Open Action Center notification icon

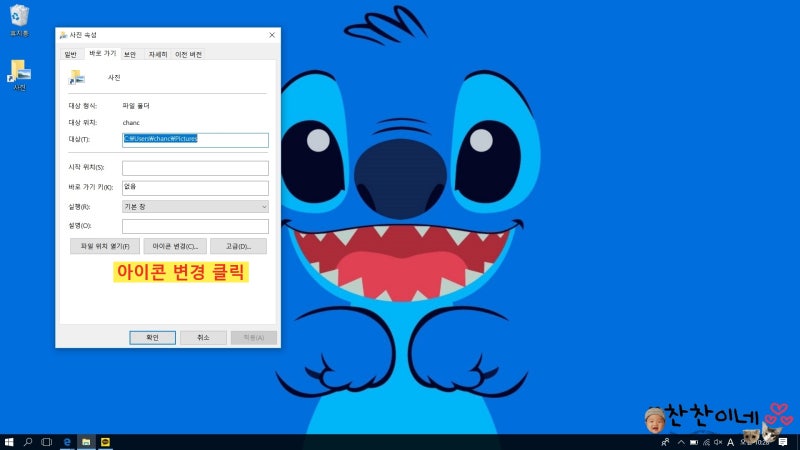tap(783, 442)
